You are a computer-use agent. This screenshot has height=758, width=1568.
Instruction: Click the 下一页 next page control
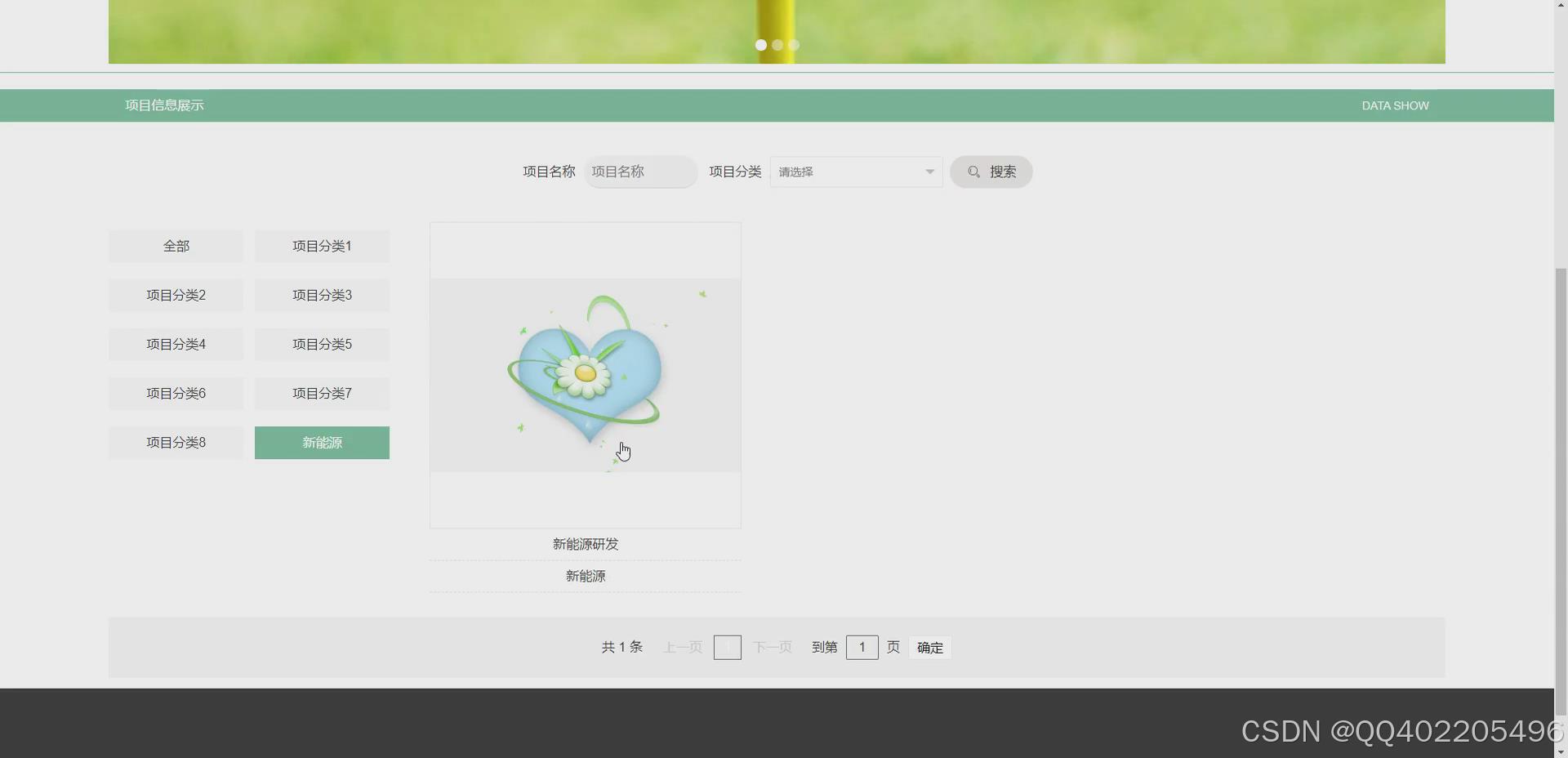click(772, 647)
